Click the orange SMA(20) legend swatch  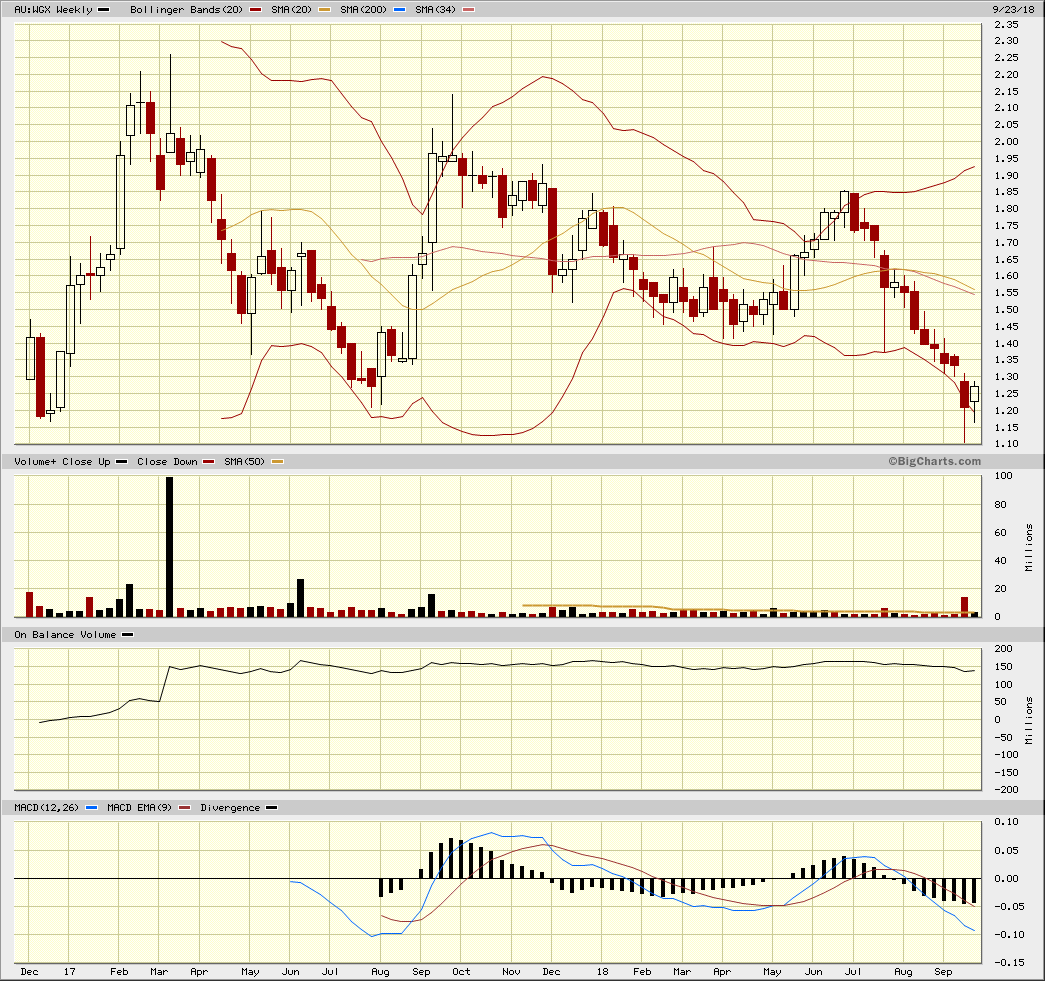tap(325, 9)
